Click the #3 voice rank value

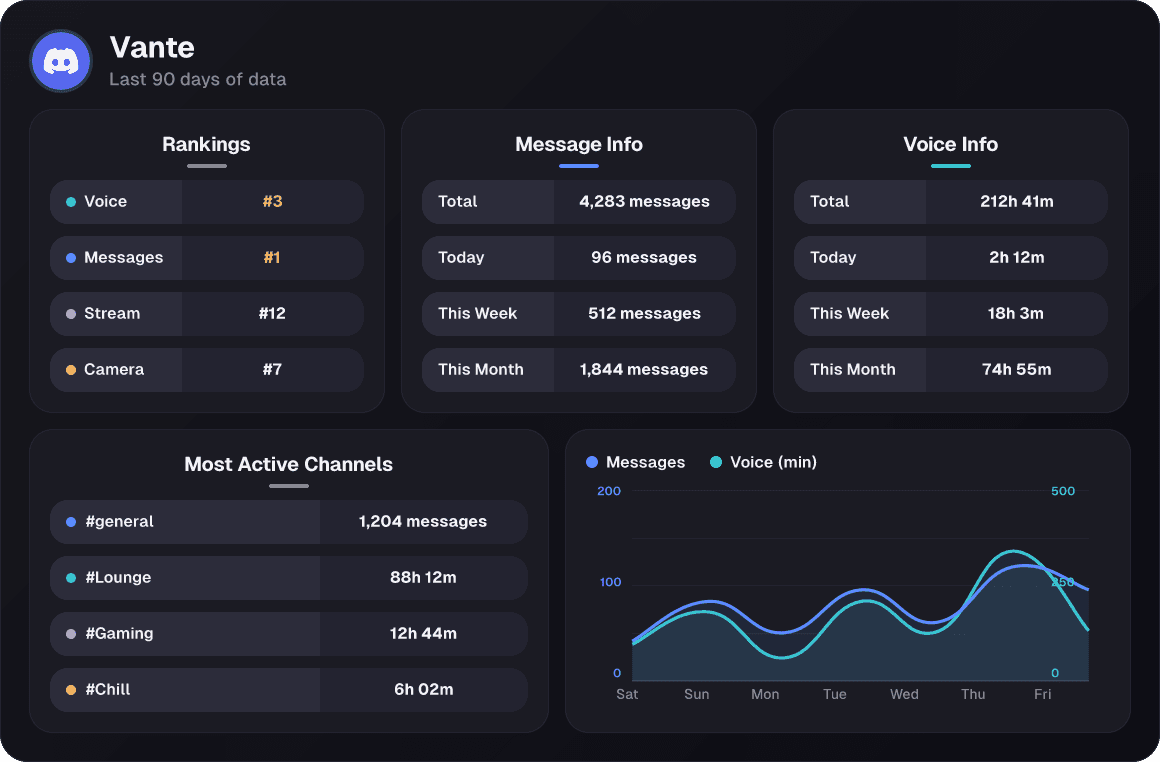pyautogui.click(x=272, y=201)
